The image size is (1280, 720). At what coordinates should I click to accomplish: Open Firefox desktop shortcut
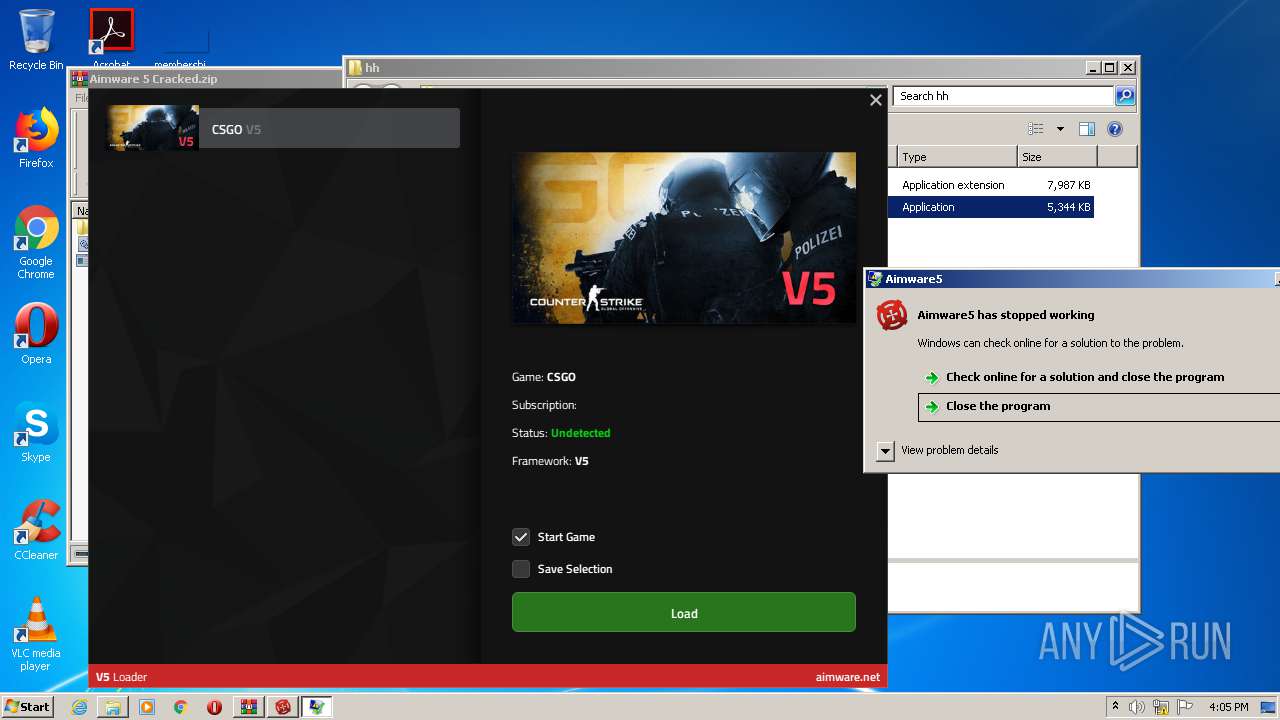(36, 138)
